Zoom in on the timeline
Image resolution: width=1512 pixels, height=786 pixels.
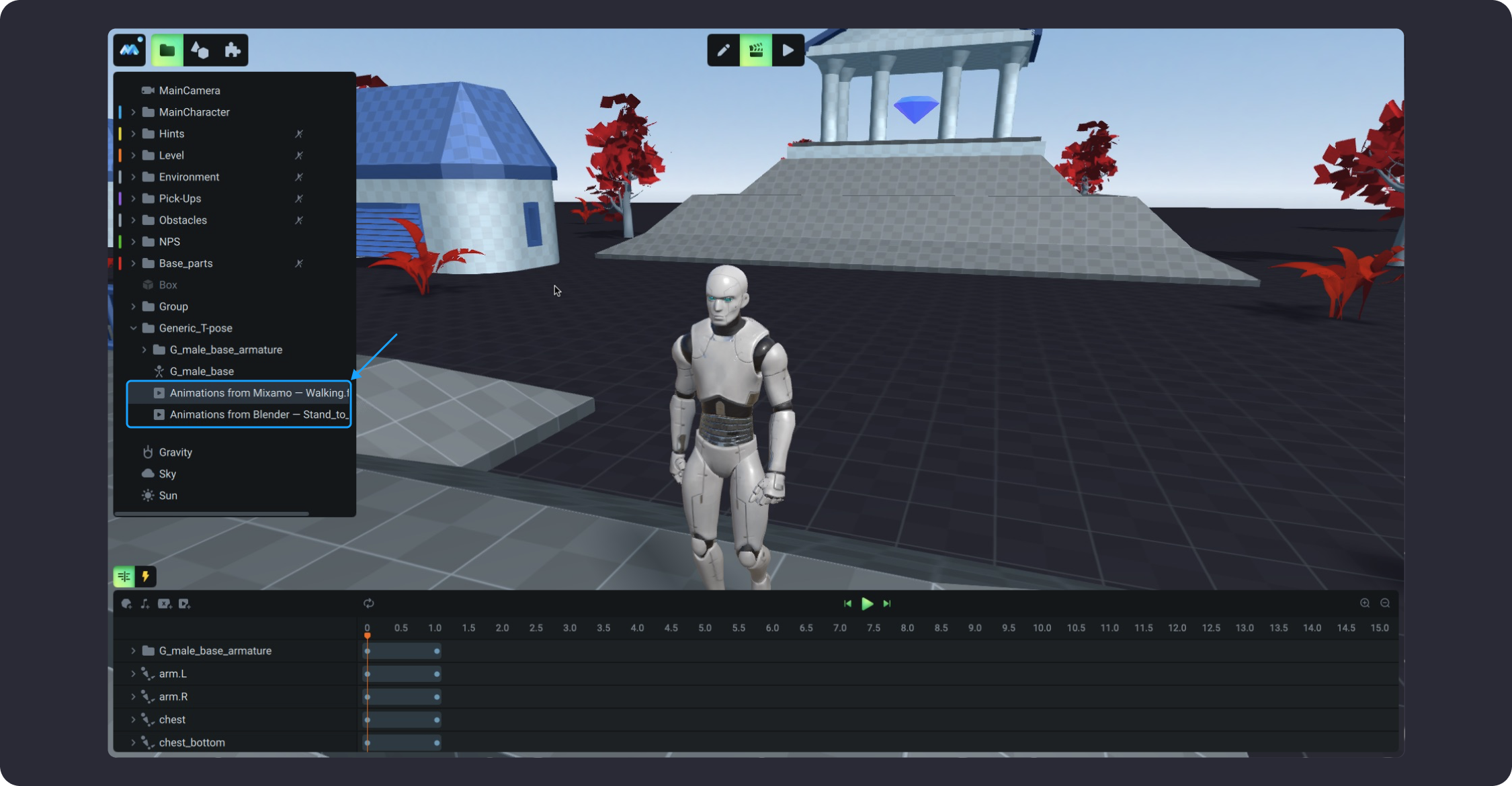click(x=1365, y=603)
